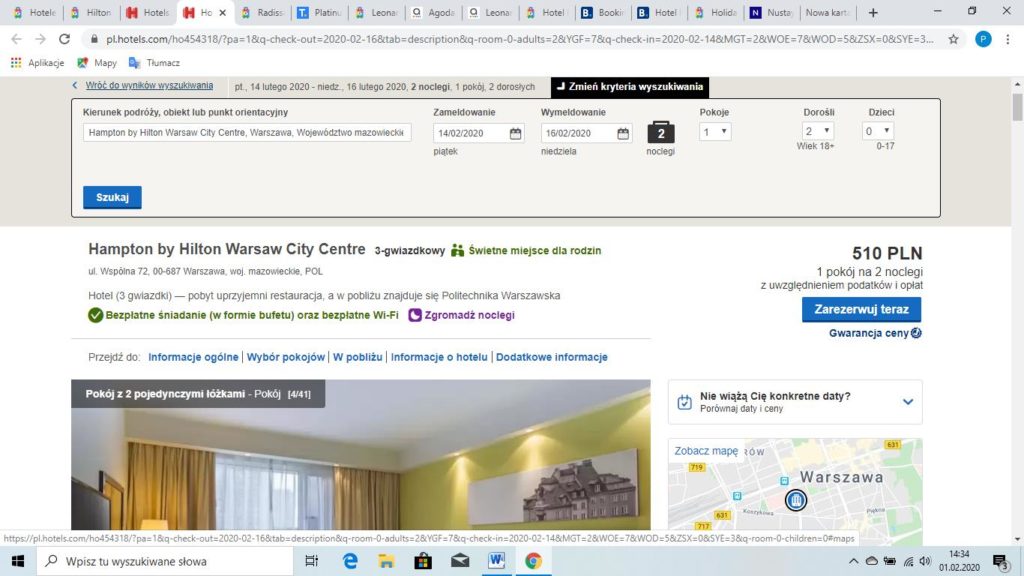Open Dorośli adults dropdown

818,131
